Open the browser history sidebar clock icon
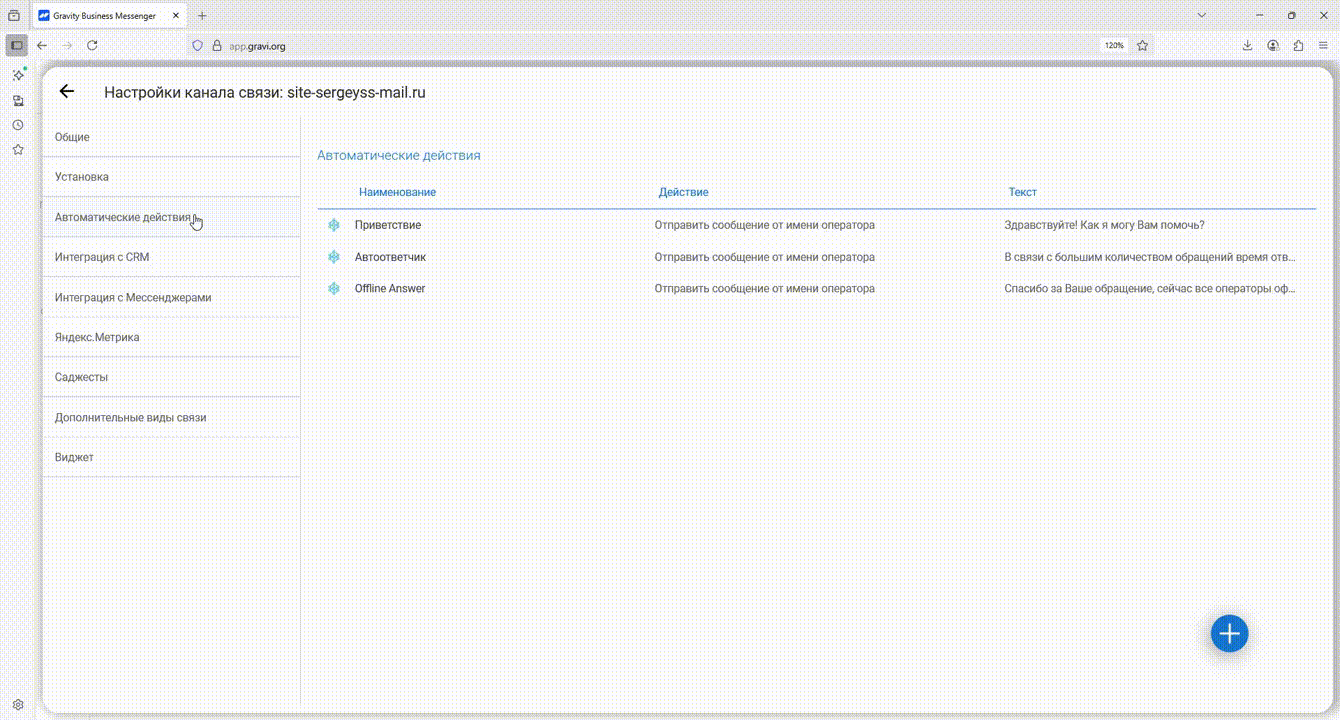The image size is (1340, 720). [18, 125]
